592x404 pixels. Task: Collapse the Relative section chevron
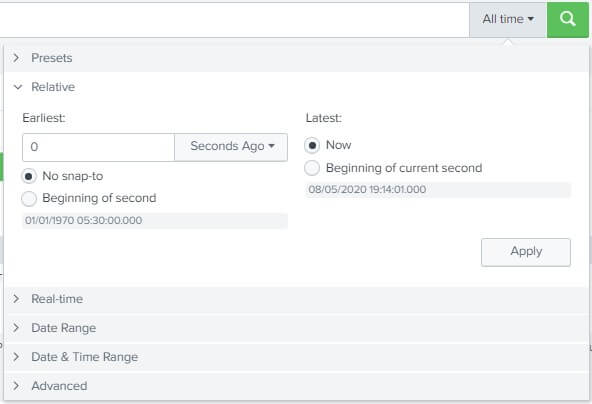[18, 87]
